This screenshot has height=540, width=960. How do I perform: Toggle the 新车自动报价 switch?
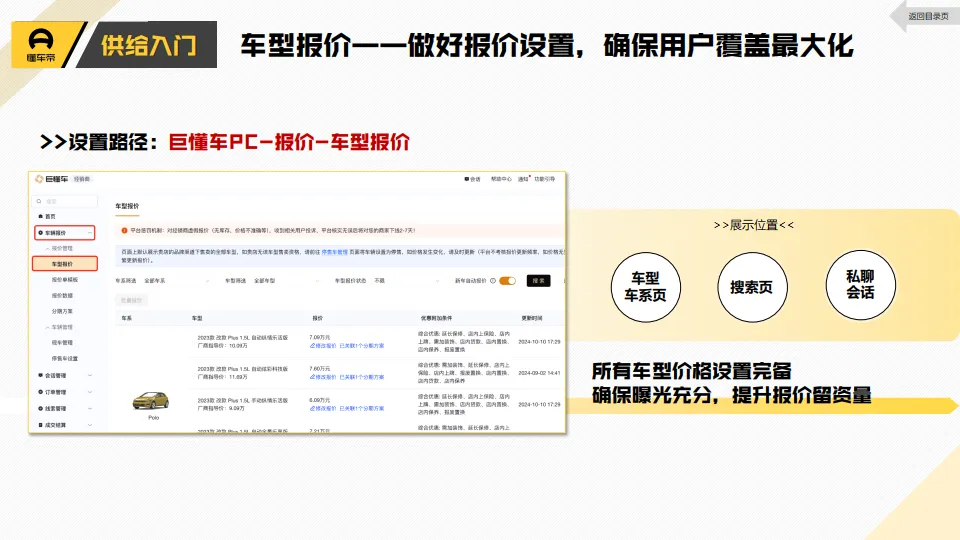click(x=508, y=281)
